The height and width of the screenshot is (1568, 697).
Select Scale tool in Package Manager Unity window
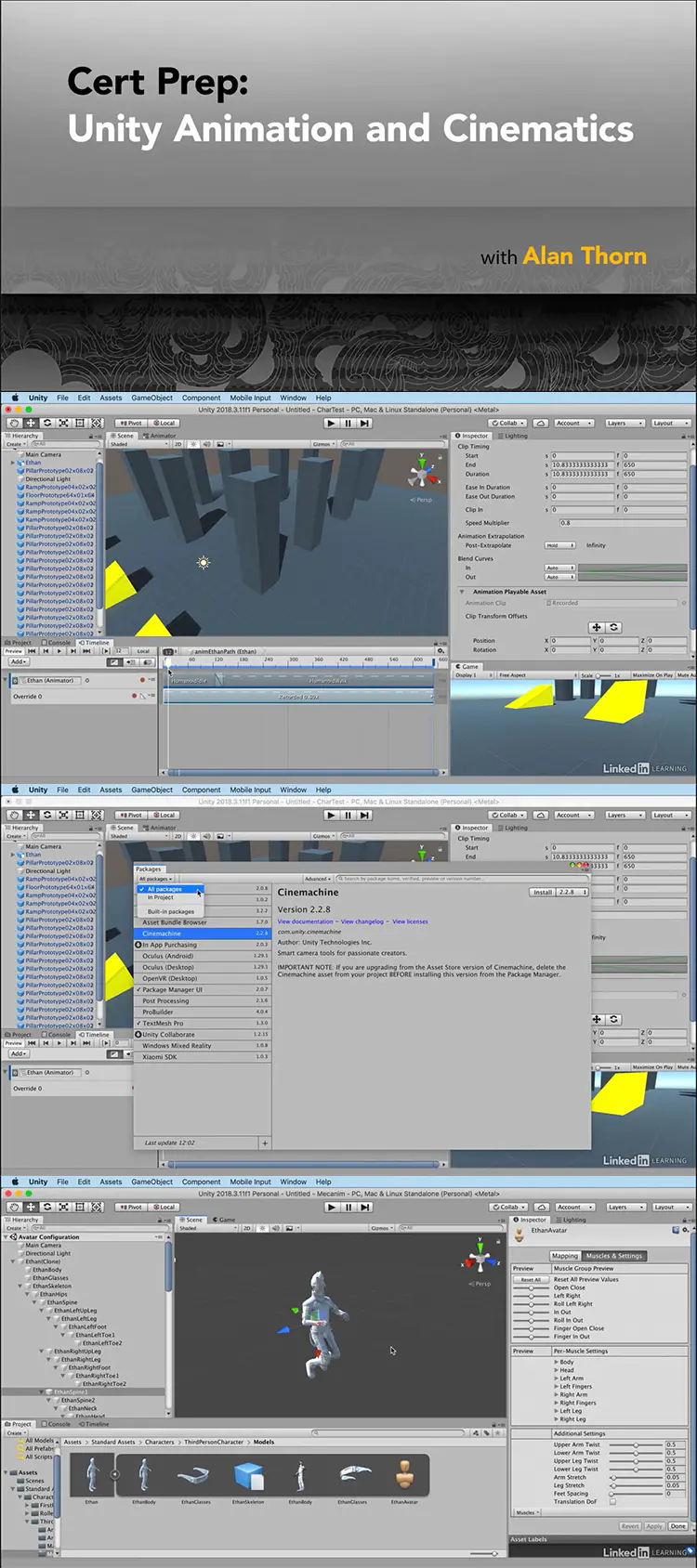[64, 815]
